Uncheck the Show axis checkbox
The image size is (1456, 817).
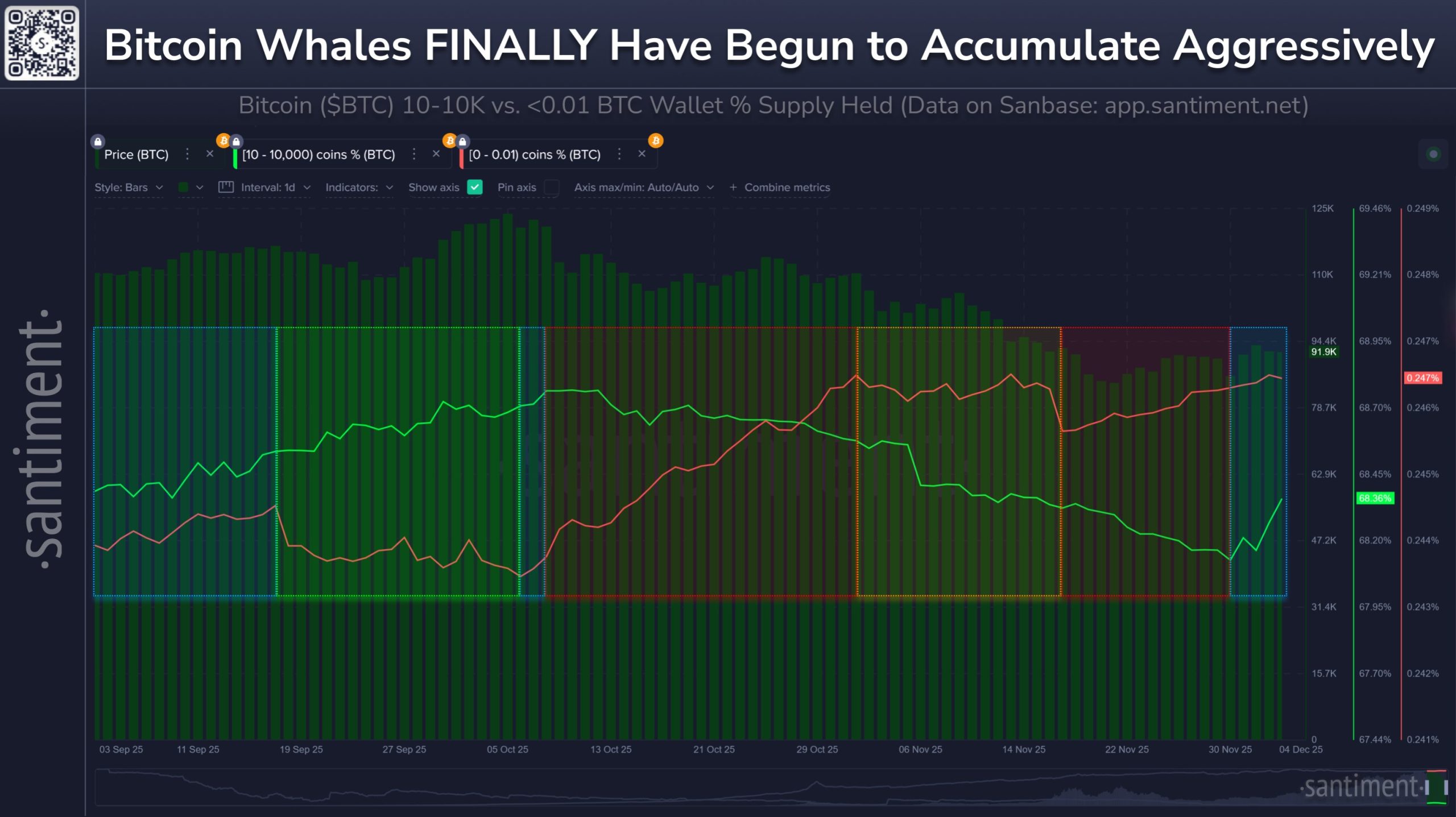(475, 187)
